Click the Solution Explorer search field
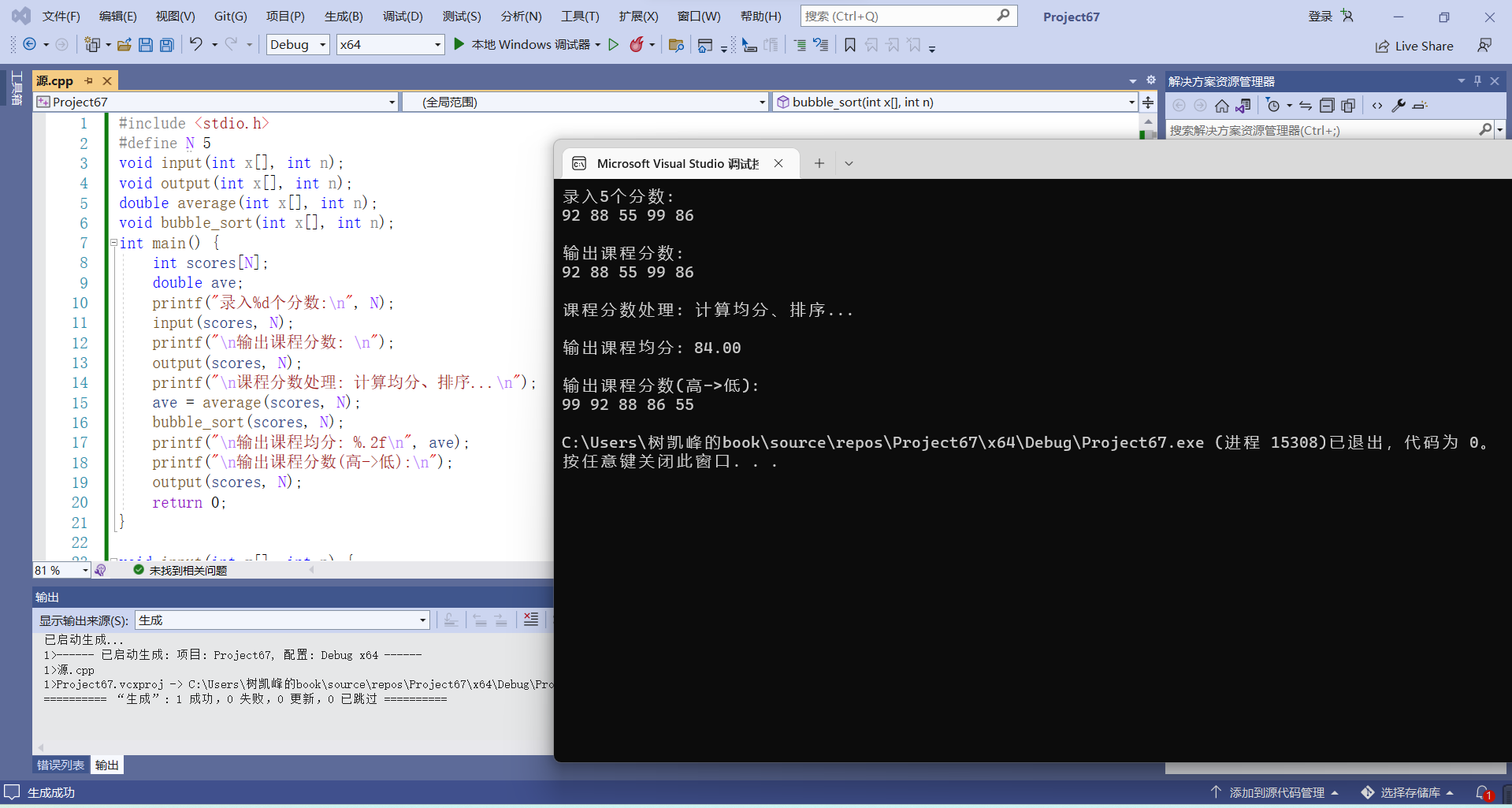The height and width of the screenshot is (808, 1512). pyautogui.click(x=1330, y=130)
